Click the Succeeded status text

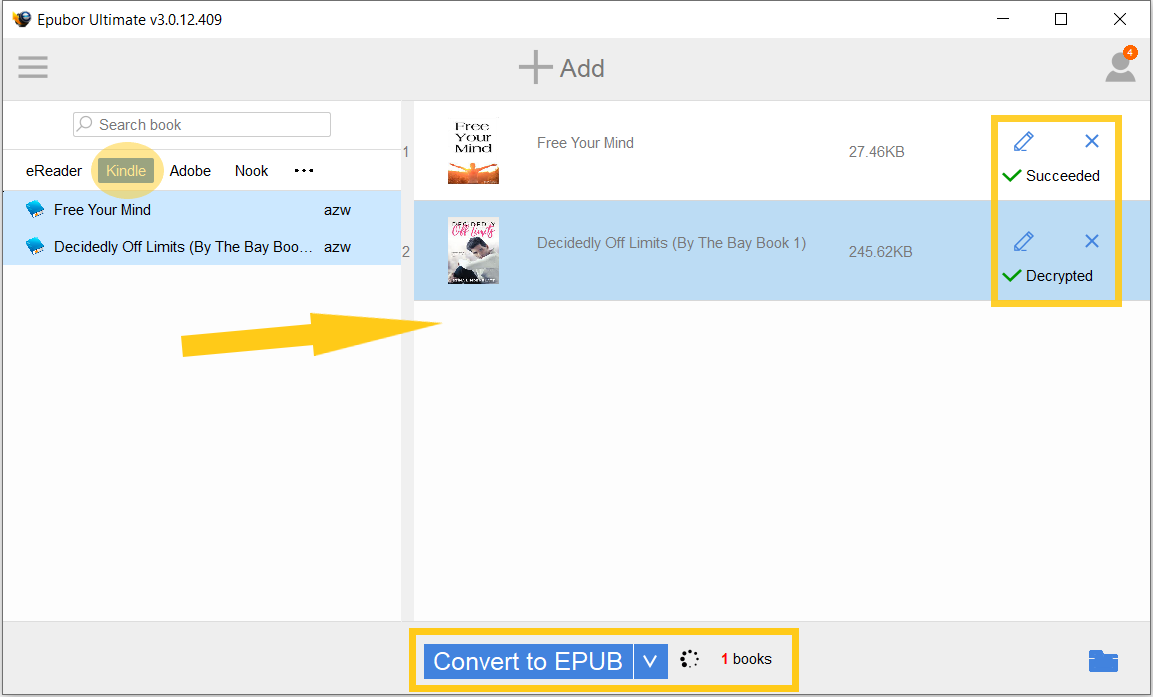(x=1063, y=176)
